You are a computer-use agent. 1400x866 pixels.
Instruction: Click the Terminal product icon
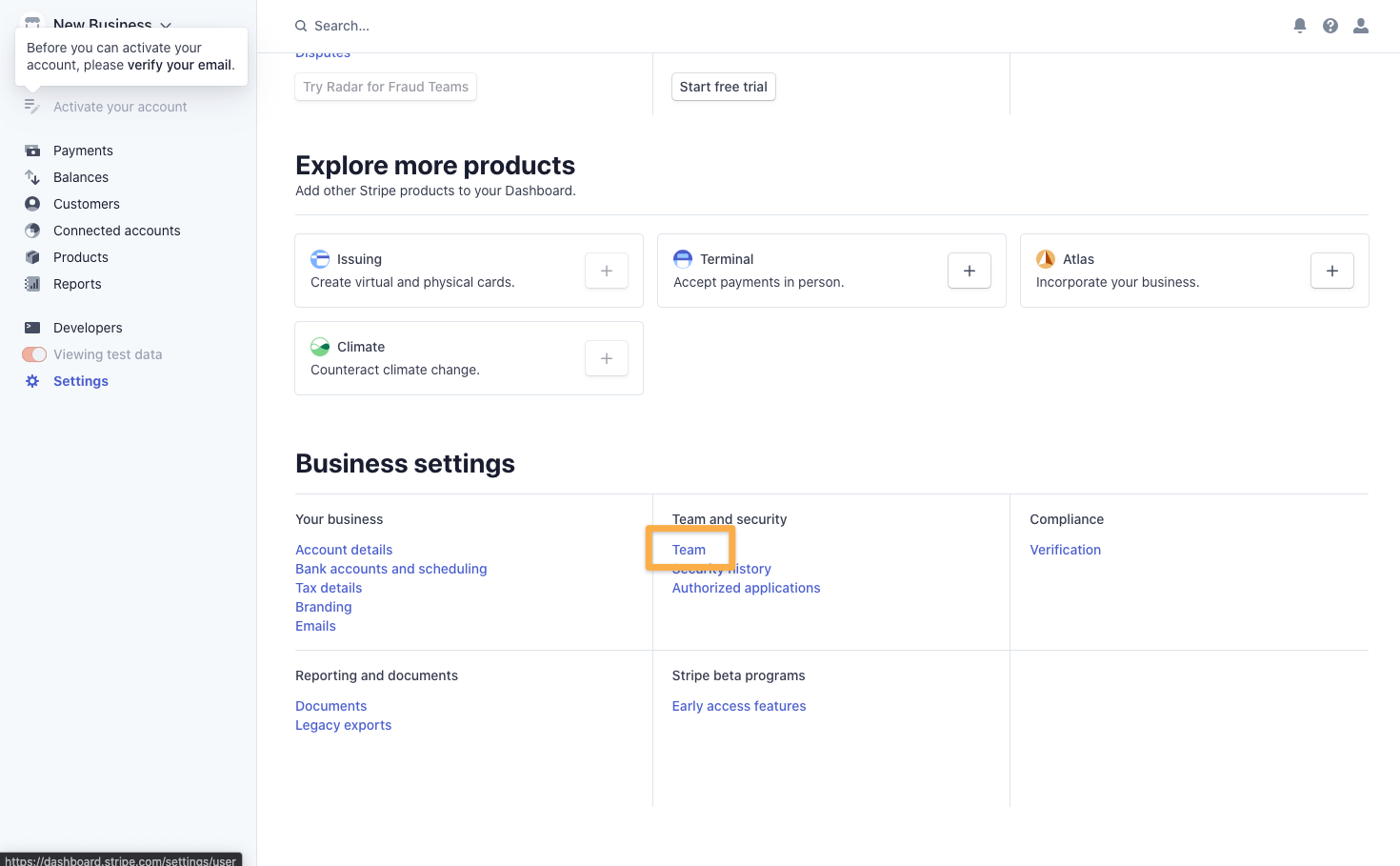coord(683,259)
